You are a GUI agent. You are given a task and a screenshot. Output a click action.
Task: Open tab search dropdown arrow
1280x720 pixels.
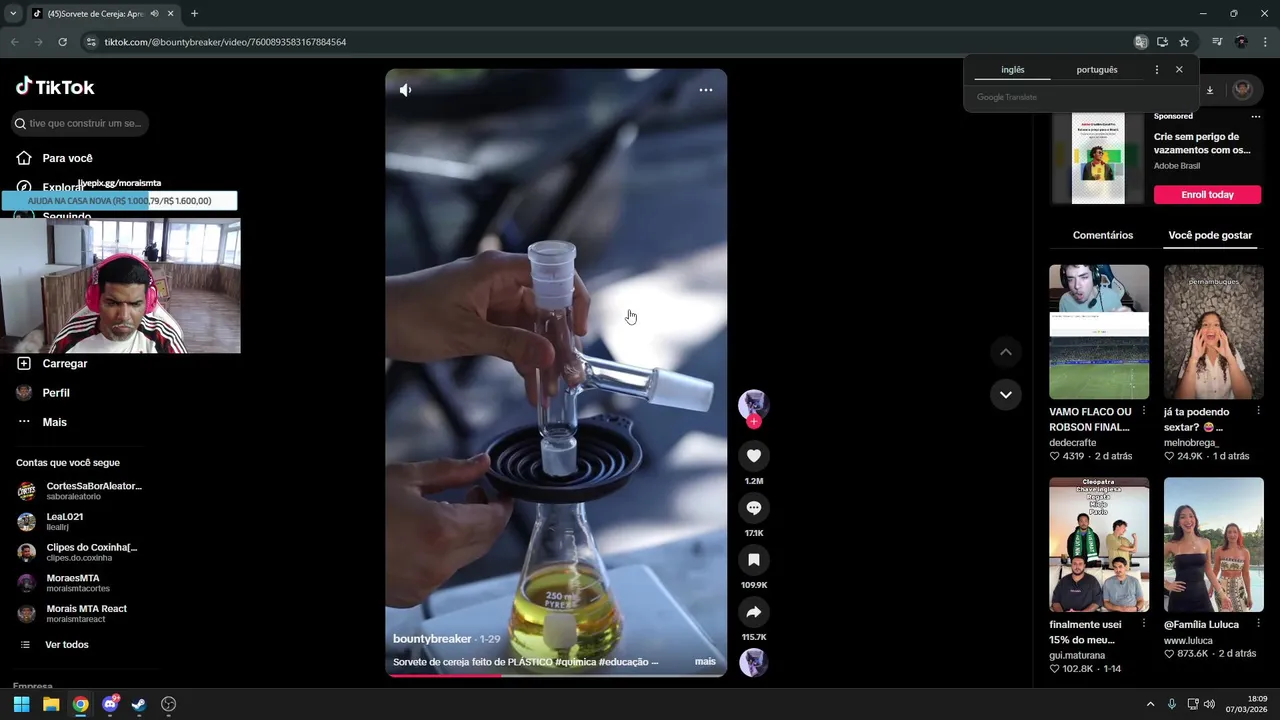click(12, 14)
